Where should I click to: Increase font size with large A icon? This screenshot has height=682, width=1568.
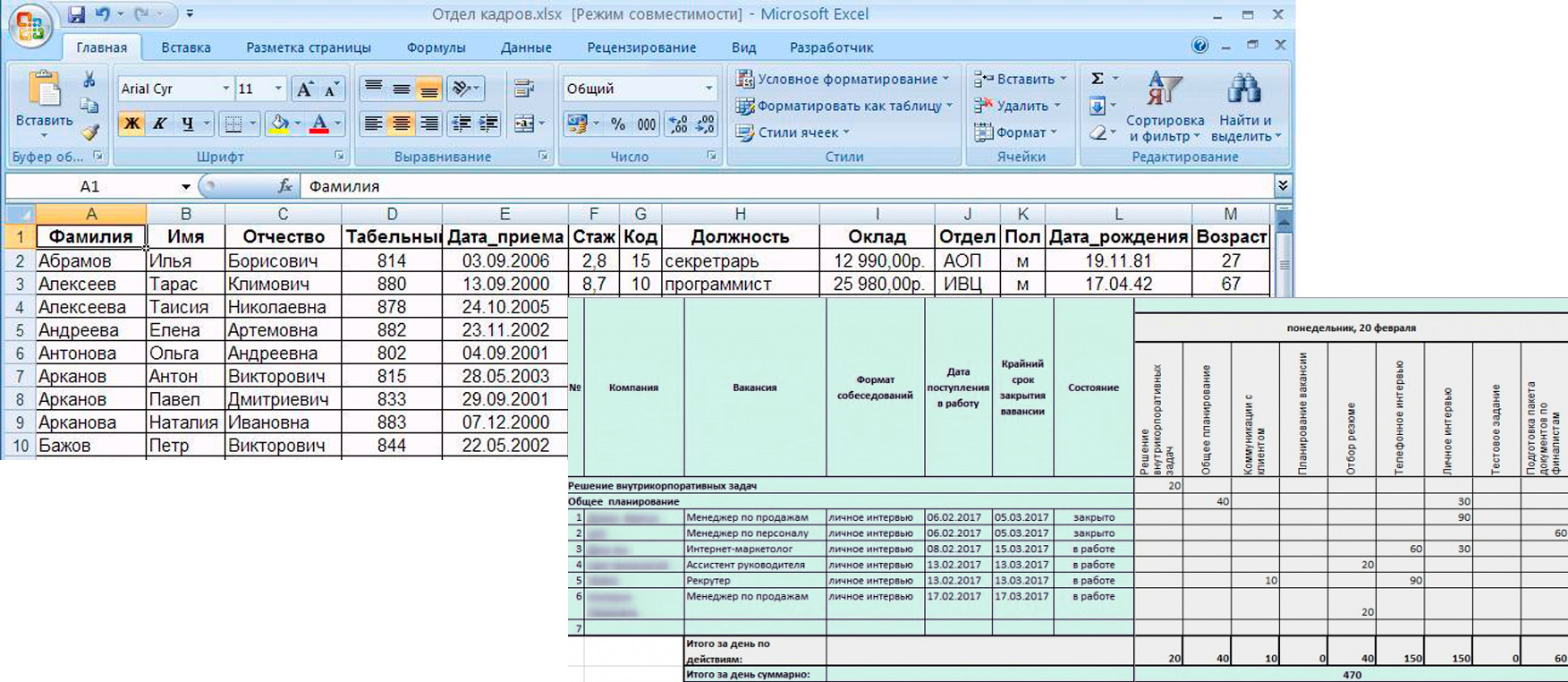[304, 89]
